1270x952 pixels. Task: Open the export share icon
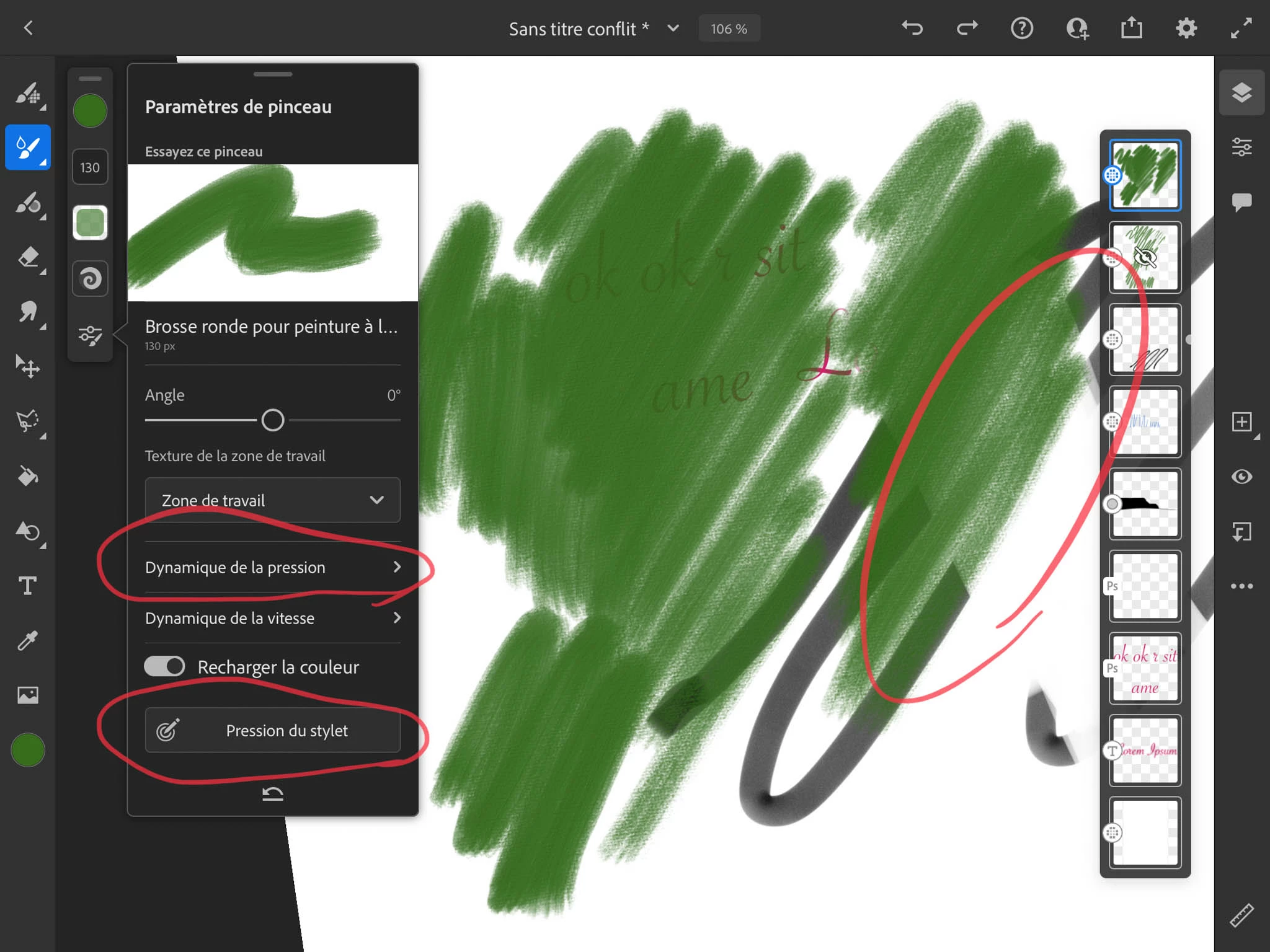pyautogui.click(x=1131, y=29)
